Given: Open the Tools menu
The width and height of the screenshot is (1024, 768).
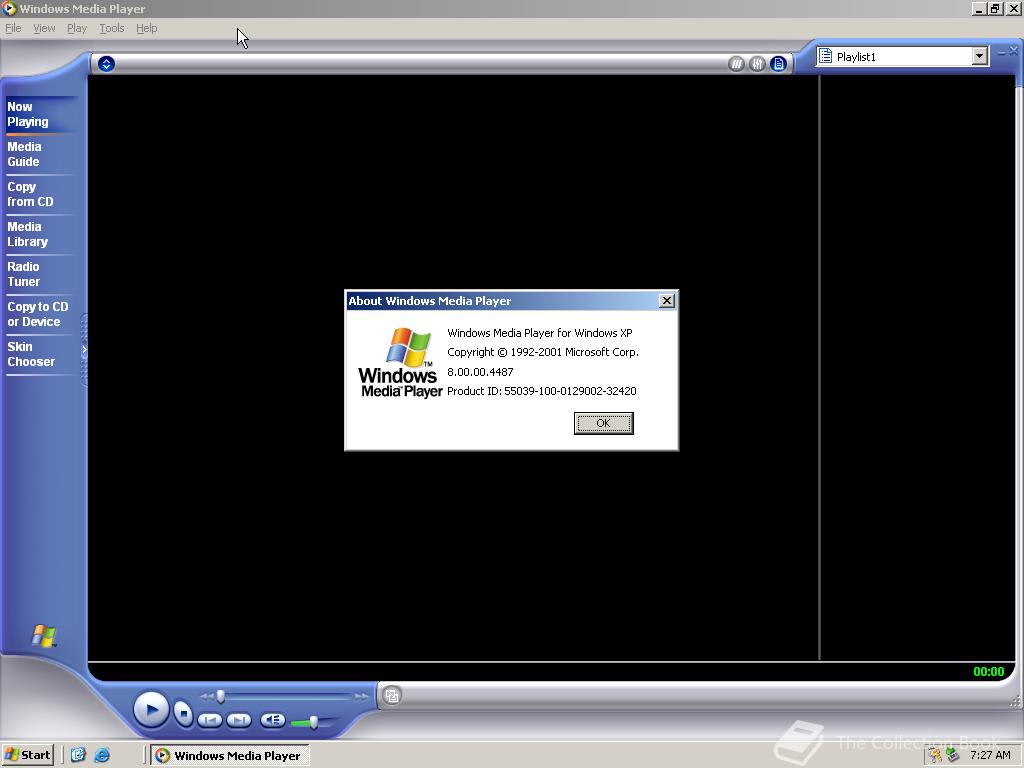Looking at the screenshot, I should [x=112, y=28].
